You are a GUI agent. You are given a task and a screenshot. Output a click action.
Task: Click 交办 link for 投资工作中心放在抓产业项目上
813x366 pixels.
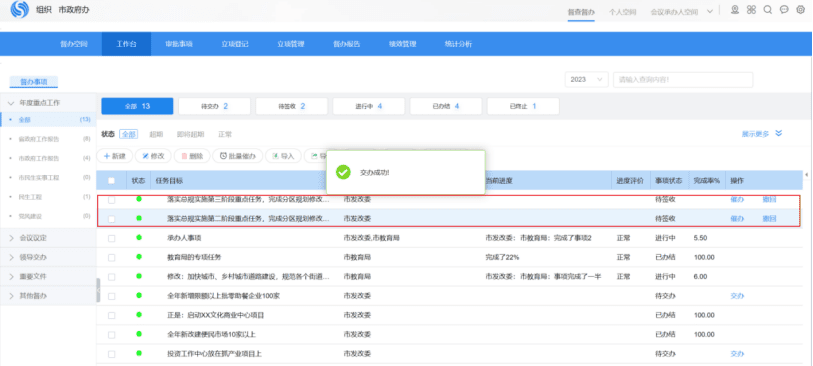coord(737,354)
